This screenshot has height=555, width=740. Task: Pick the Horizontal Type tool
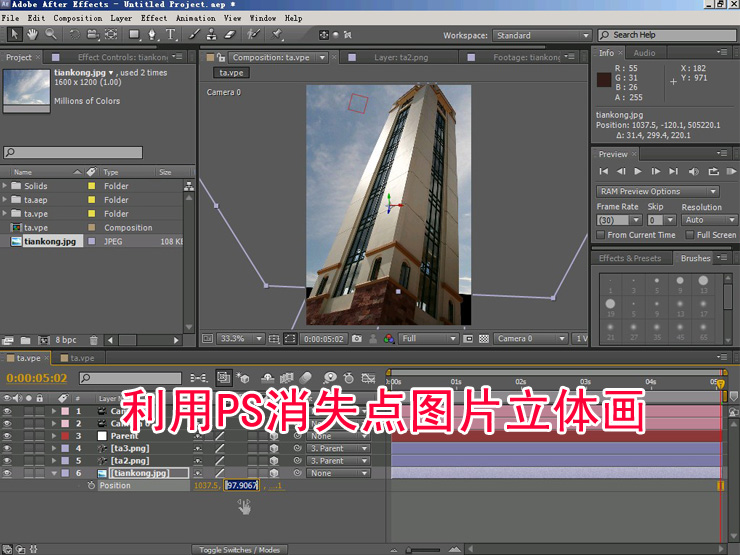point(170,34)
